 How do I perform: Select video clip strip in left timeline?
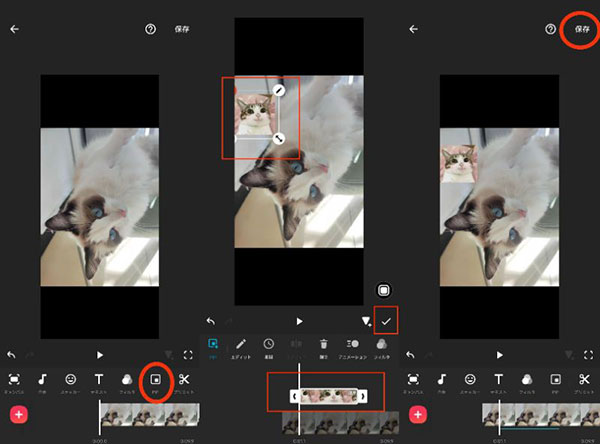click(150, 415)
